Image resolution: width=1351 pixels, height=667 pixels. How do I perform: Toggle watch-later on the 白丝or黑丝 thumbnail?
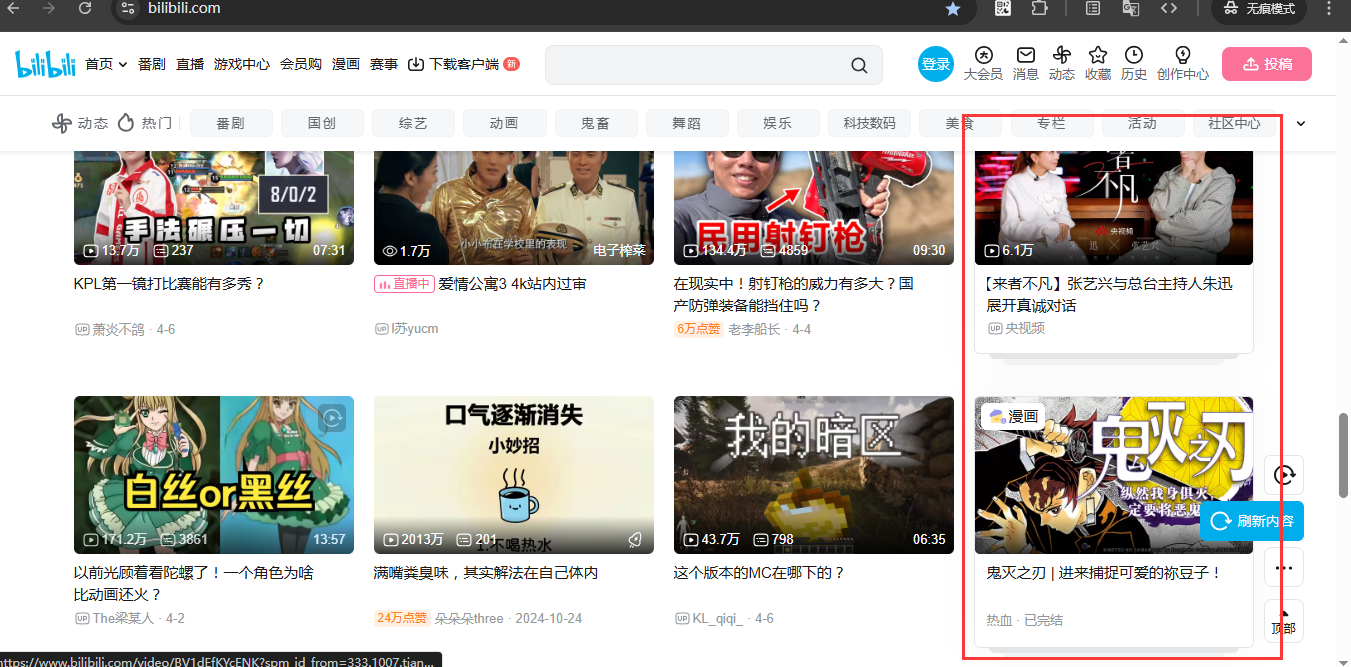click(332, 418)
